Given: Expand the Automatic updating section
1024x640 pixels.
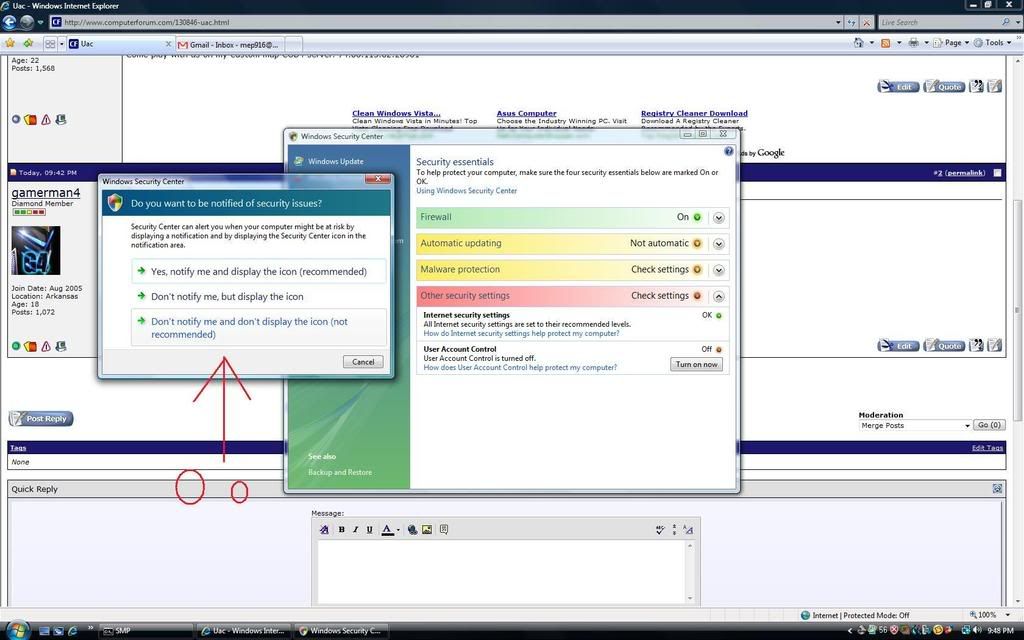Looking at the screenshot, I should point(719,243).
